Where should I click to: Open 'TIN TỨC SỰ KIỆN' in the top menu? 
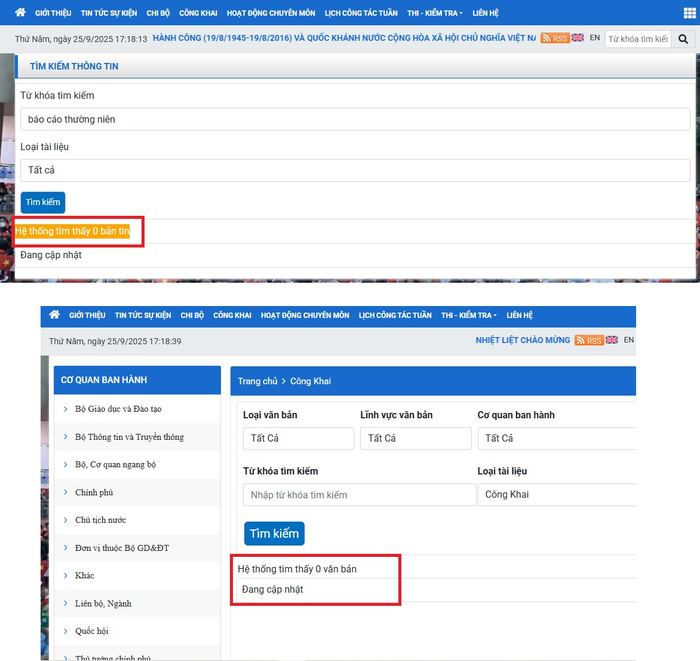(109, 13)
